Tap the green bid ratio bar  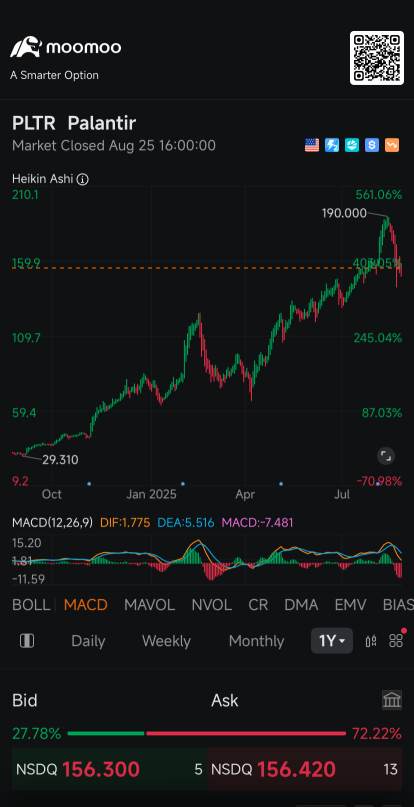point(106,733)
